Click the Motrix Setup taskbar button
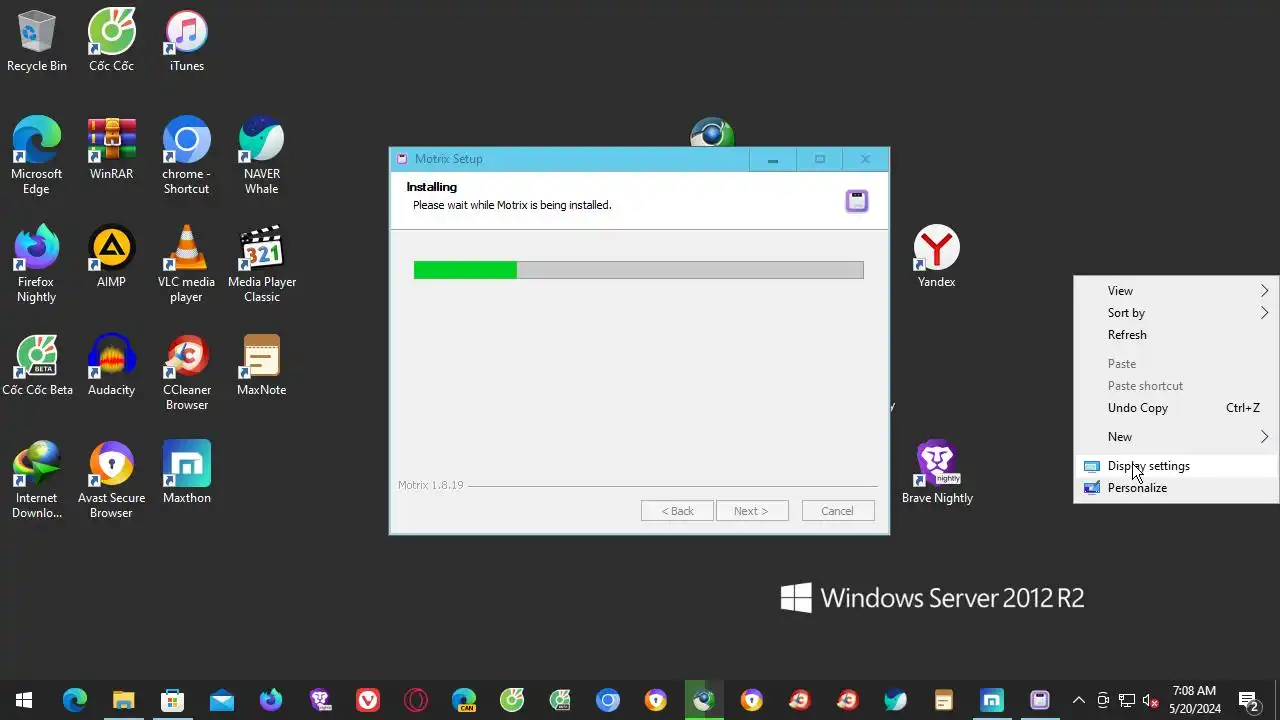This screenshot has height=720, width=1280. point(1040,700)
